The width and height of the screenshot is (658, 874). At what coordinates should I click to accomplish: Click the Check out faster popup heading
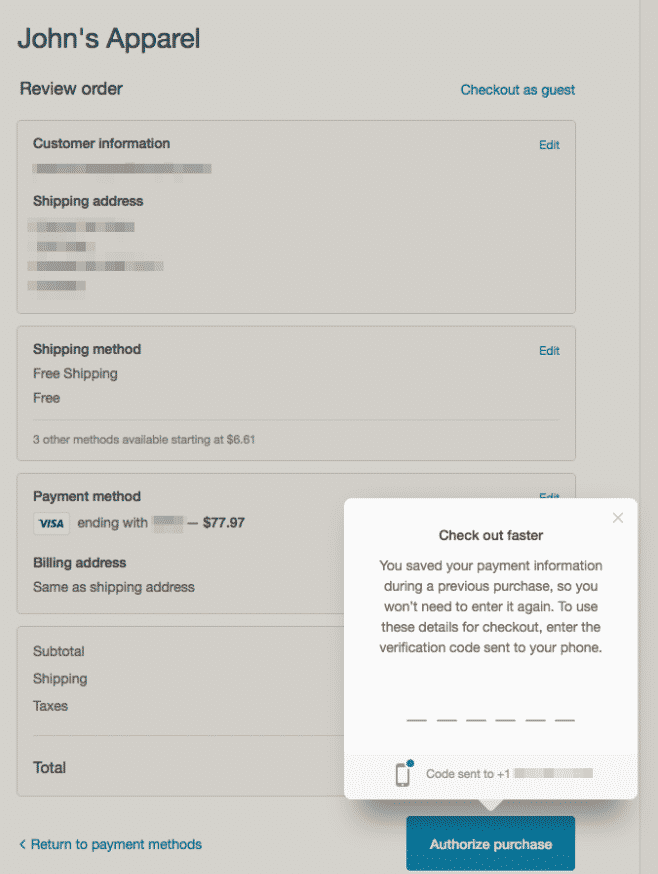[x=491, y=536]
